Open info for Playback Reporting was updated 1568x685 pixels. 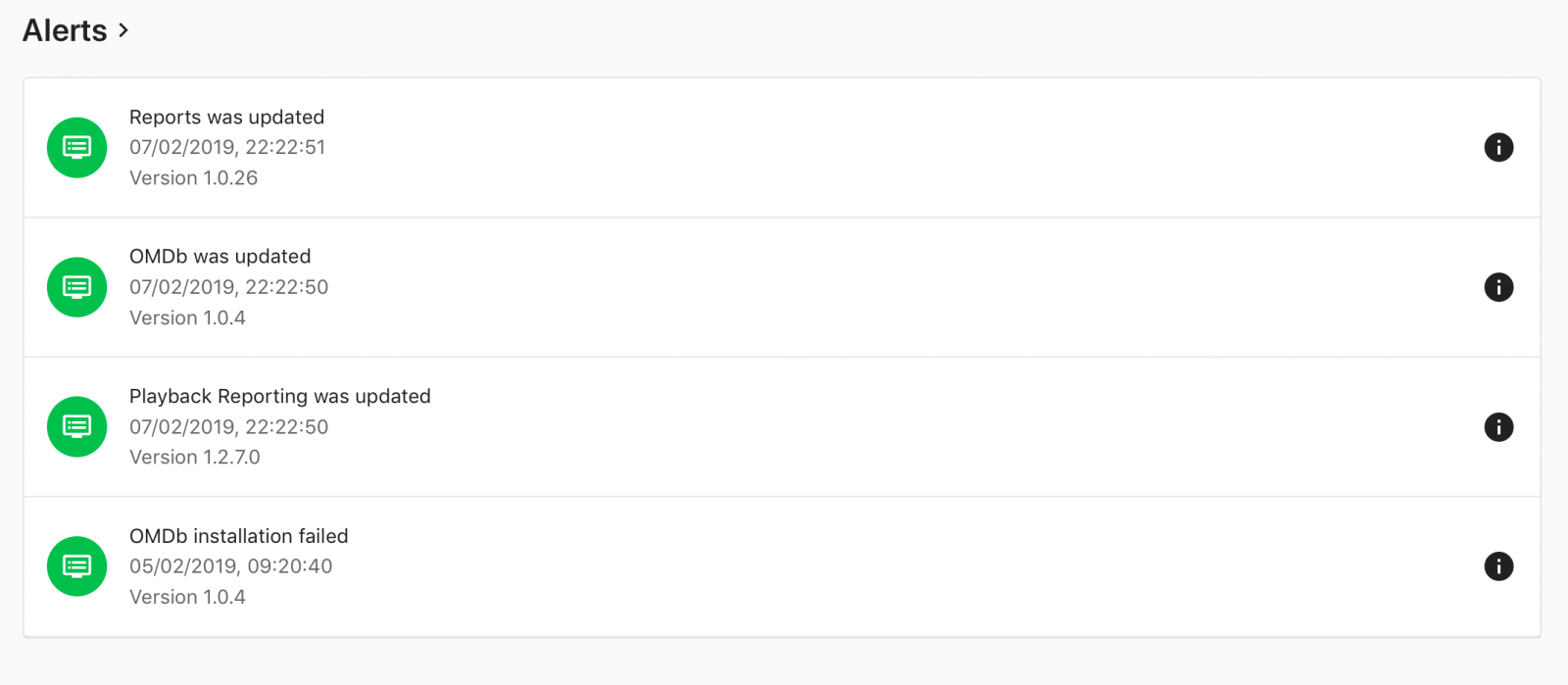click(x=1498, y=427)
